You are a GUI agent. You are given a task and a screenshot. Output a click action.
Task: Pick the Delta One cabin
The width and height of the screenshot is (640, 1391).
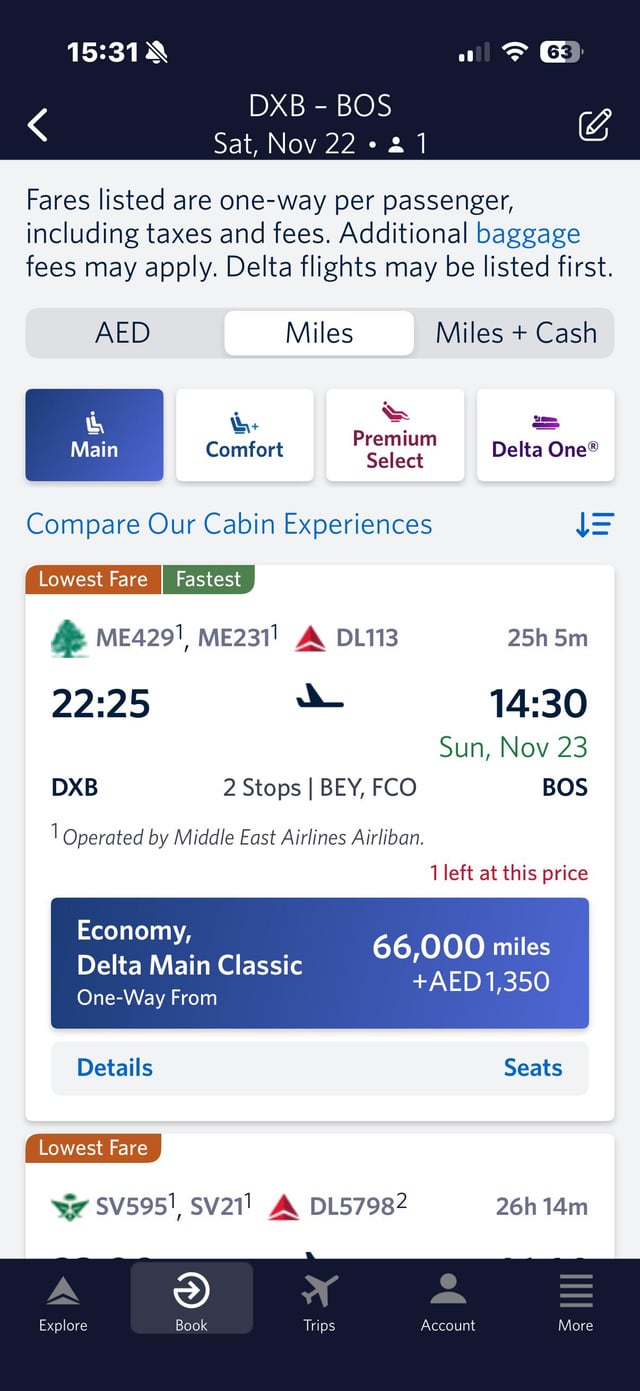(545, 436)
